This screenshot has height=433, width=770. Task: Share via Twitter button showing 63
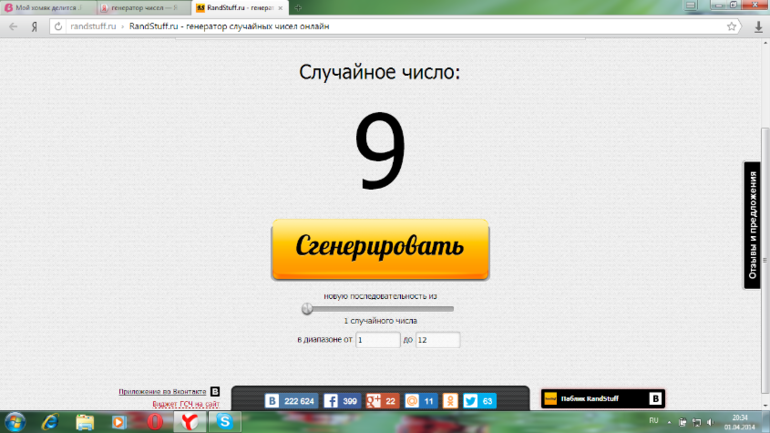pos(479,401)
